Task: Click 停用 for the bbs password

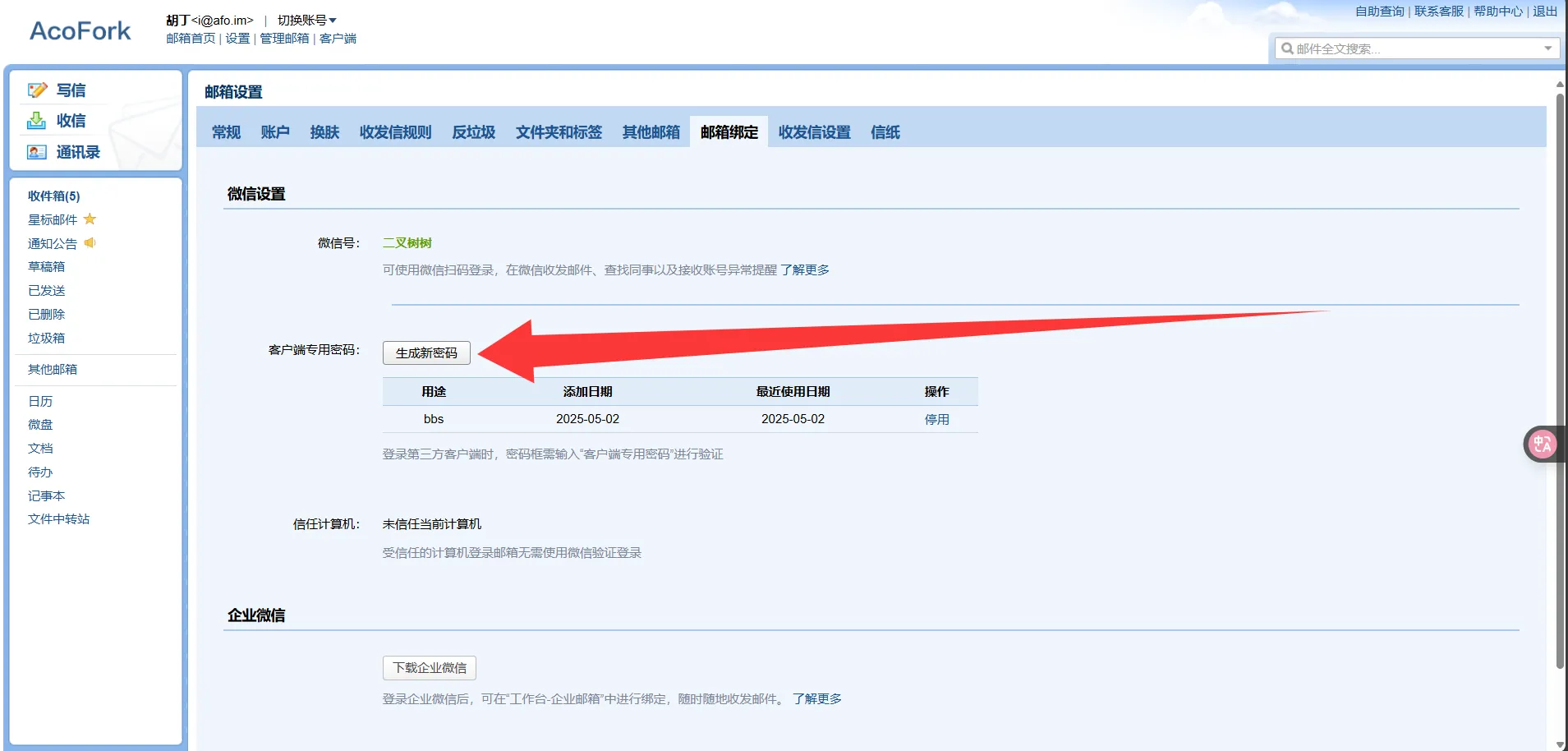Action: click(x=936, y=419)
